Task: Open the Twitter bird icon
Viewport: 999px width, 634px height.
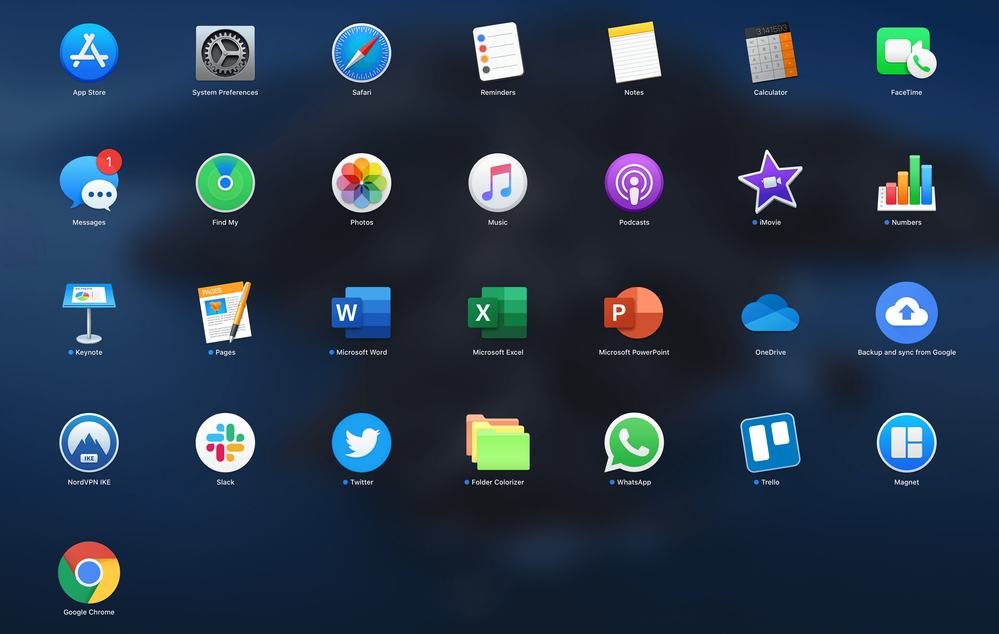Action: coord(361,443)
